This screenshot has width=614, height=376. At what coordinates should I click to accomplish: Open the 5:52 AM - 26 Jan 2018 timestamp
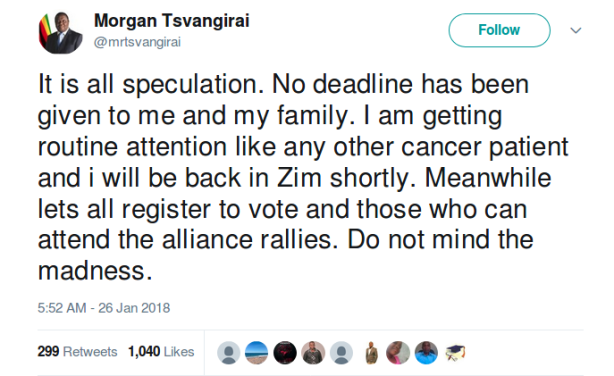pyautogui.click(x=104, y=308)
